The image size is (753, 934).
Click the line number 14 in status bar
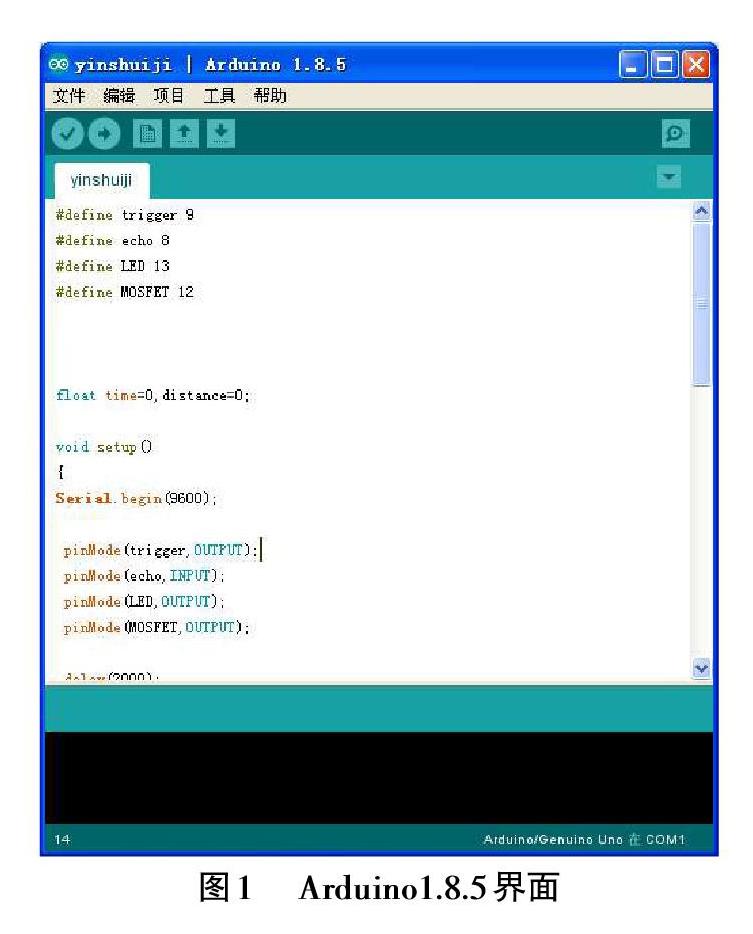(x=62, y=839)
